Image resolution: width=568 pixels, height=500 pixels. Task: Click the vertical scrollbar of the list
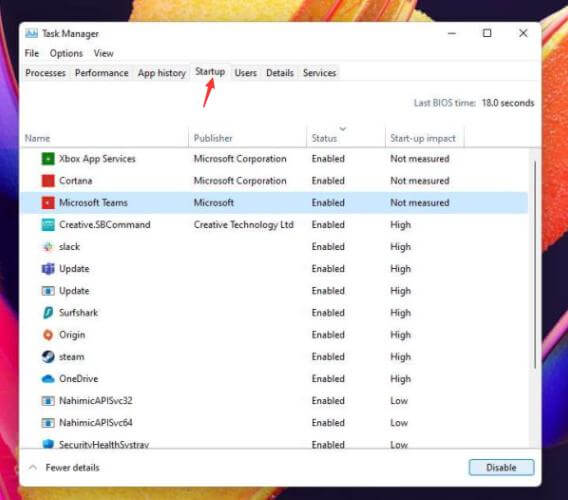click(535, 264)
